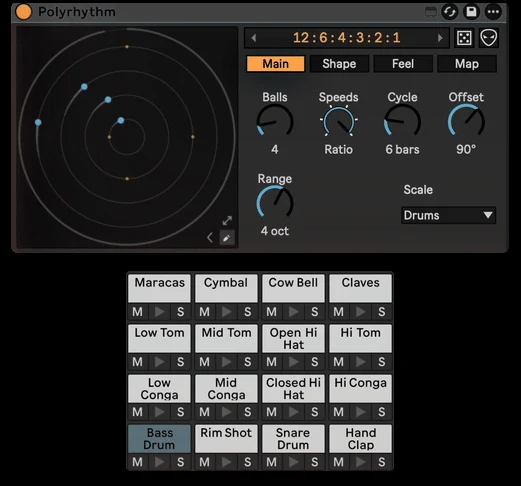Solo the Maracas pad

(x=180, y=312)
